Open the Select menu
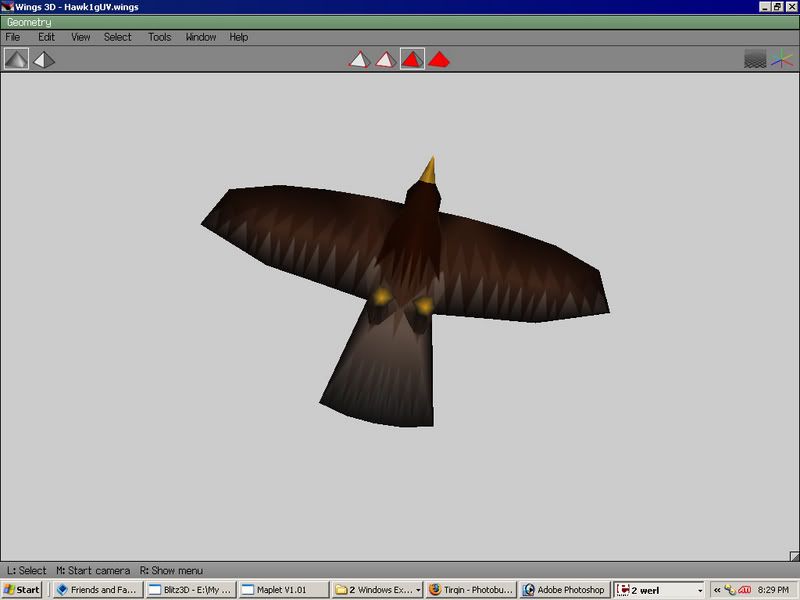Screen dimensions: 800x600 click(117, 37)
